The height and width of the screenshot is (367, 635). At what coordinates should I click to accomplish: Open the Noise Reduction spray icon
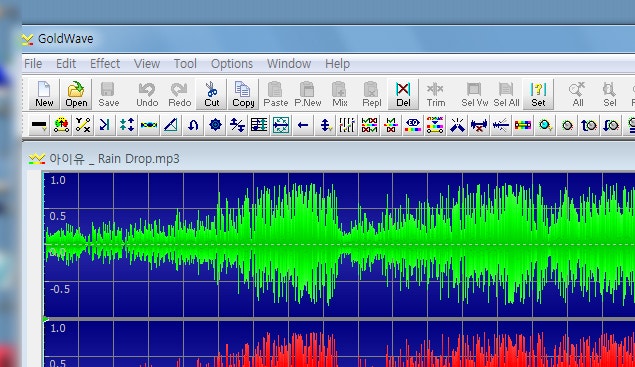click(457, 125)
